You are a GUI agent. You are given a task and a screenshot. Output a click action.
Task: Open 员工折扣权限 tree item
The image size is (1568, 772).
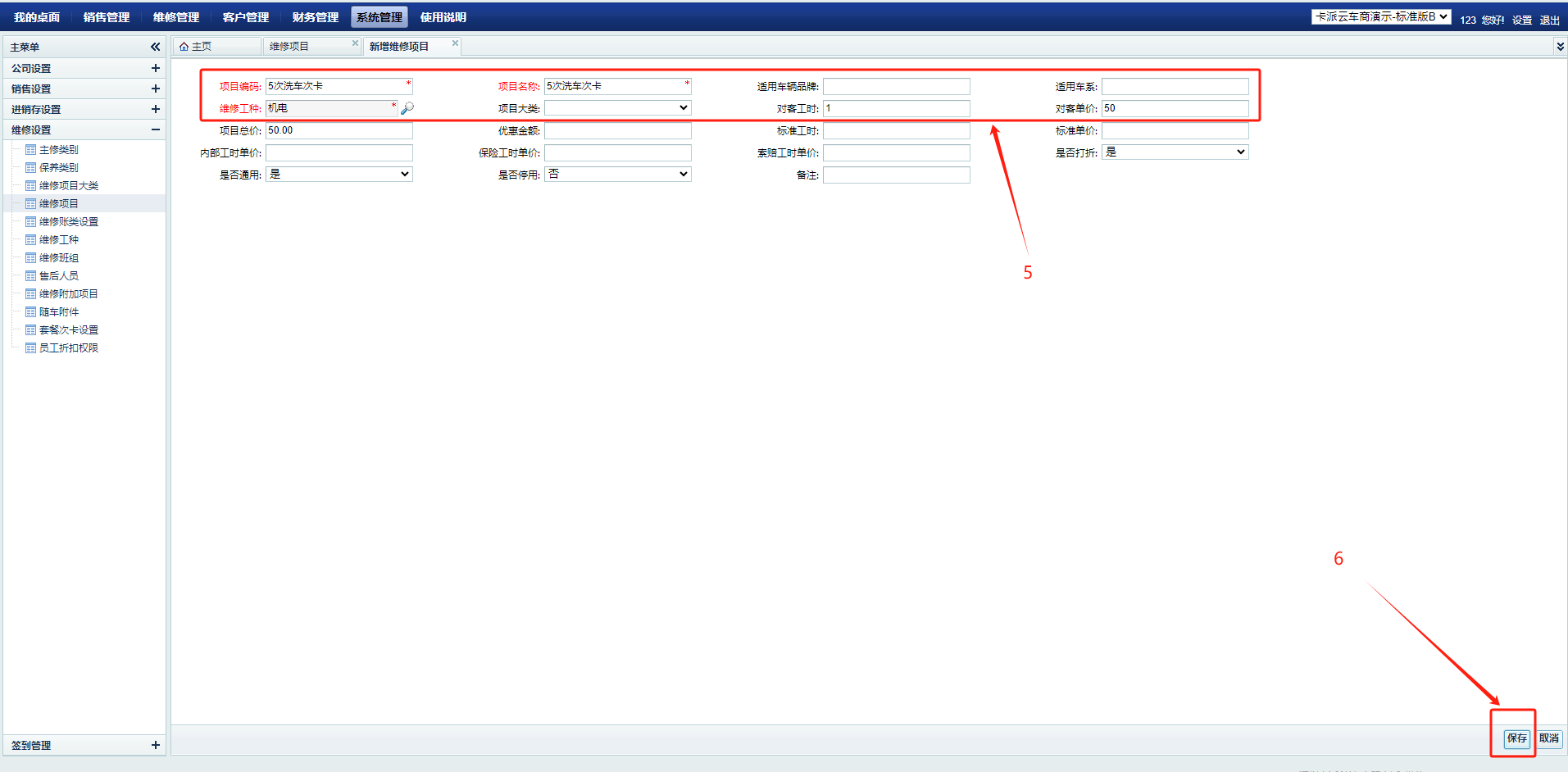(69, 348)
